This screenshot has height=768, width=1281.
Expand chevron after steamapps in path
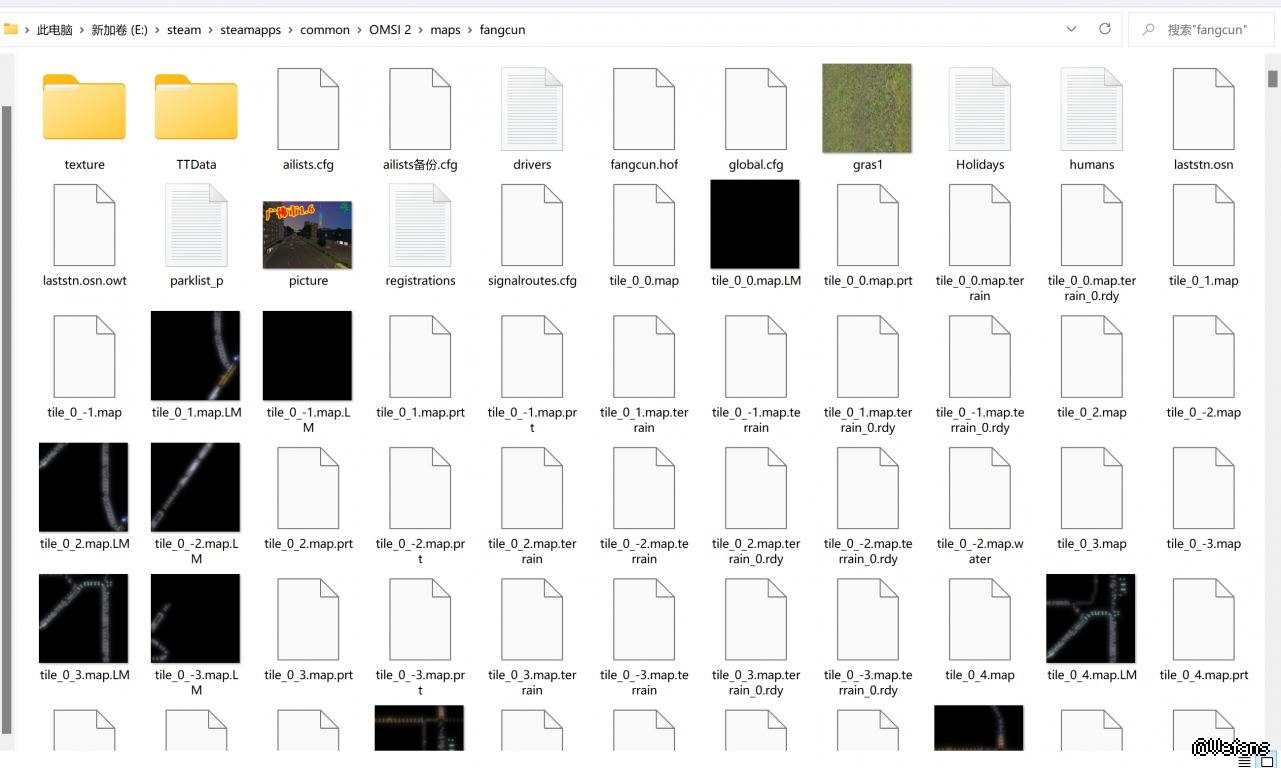[x=291, y=30]
